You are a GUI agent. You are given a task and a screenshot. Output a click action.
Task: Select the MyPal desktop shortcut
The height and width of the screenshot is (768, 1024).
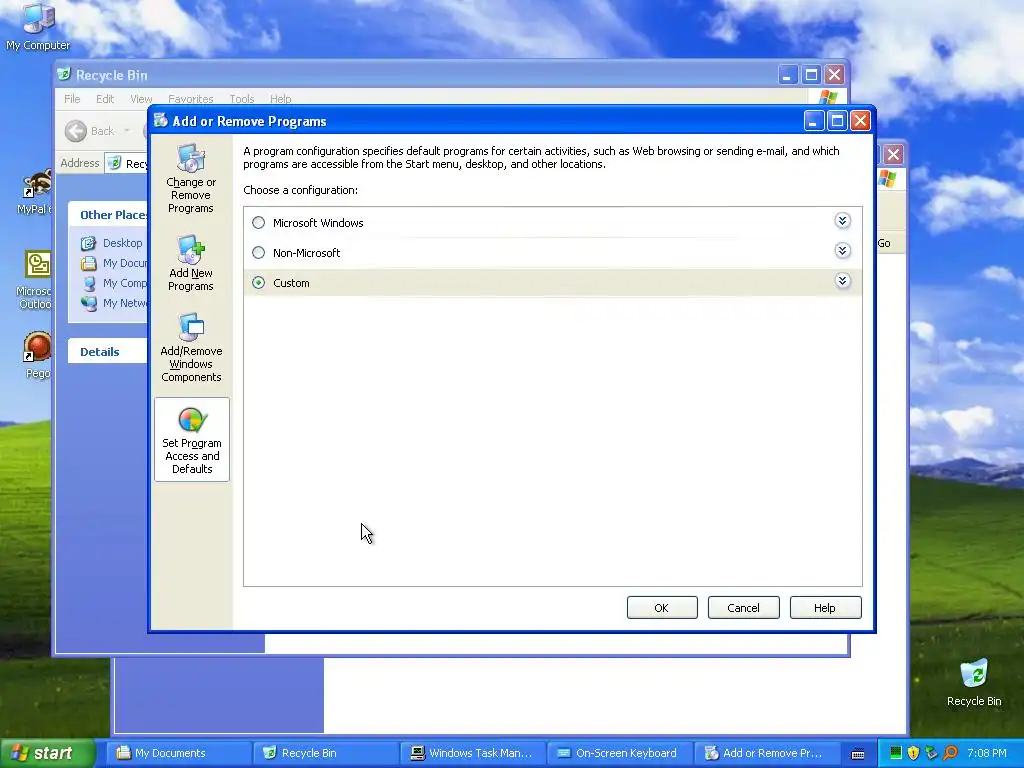[x=34, y=193]
